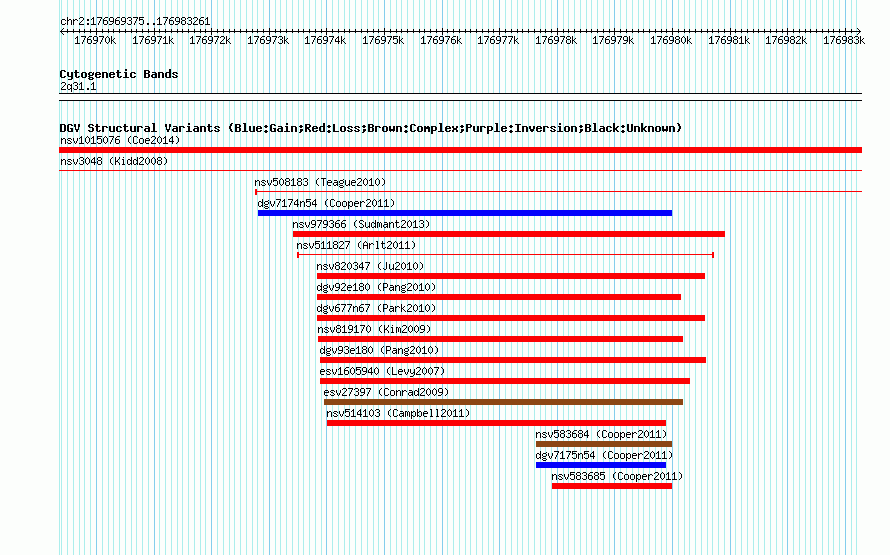Screen dimensions: 890x555
Task: Click the 176975k ruler tick label
Action: (383, 40)
